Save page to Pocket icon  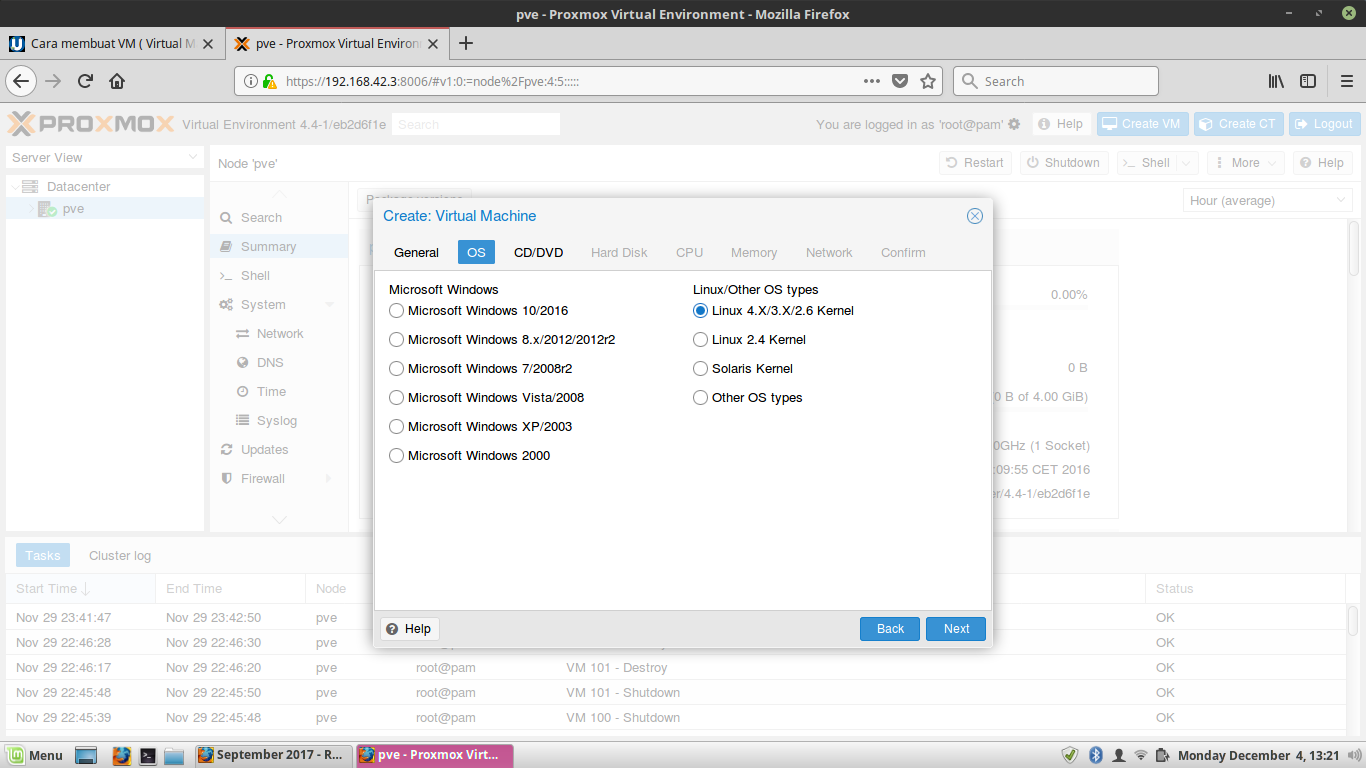pos(900,81)
